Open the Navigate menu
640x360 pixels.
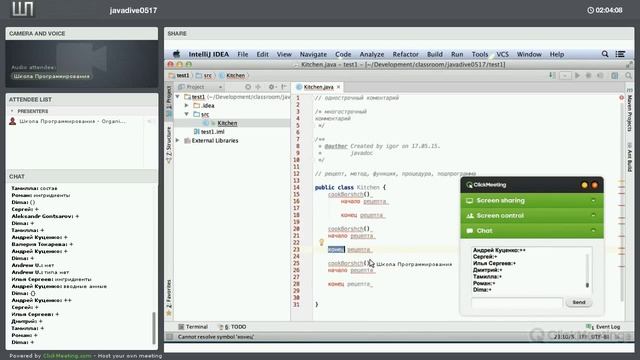[313, 54]
